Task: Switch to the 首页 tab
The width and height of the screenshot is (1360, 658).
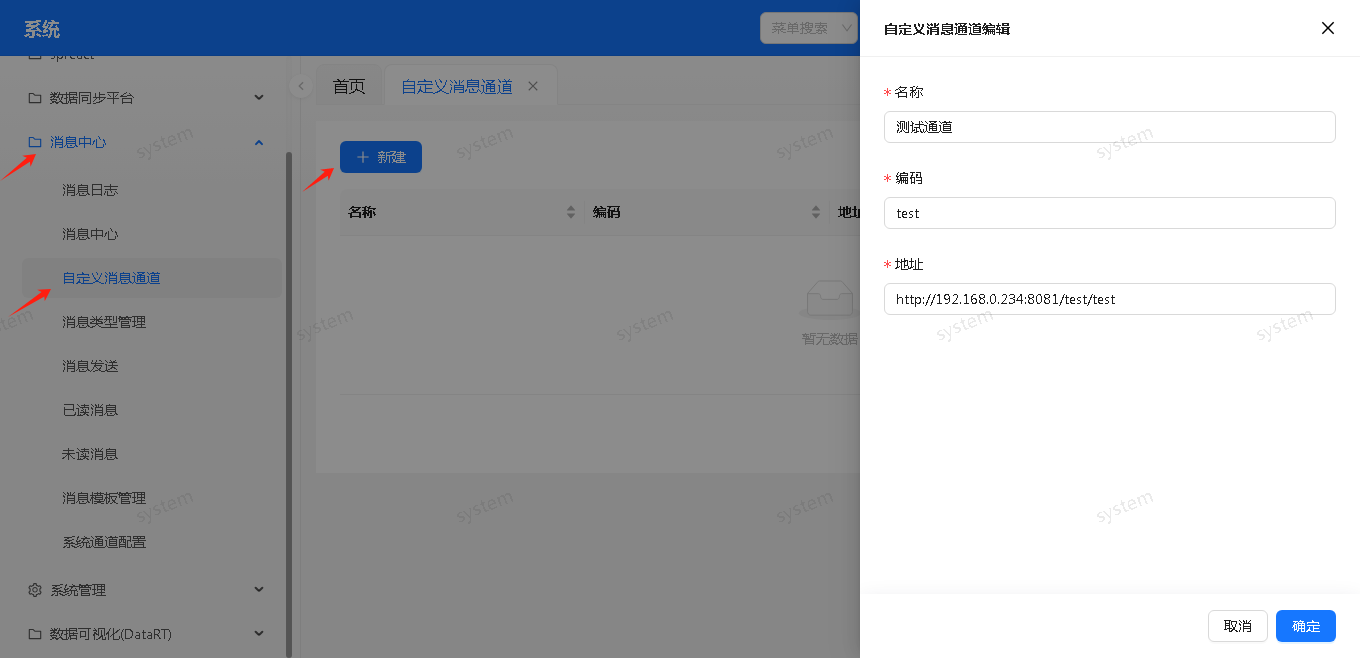Action: 349,87
